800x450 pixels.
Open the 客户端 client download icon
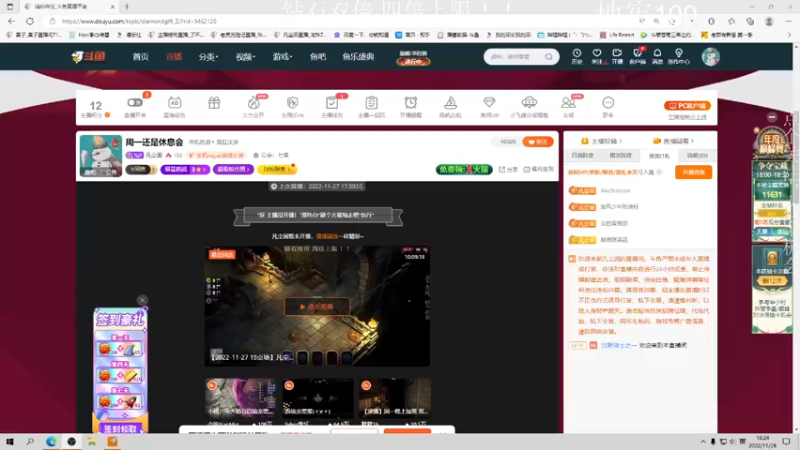click(637, 56)
